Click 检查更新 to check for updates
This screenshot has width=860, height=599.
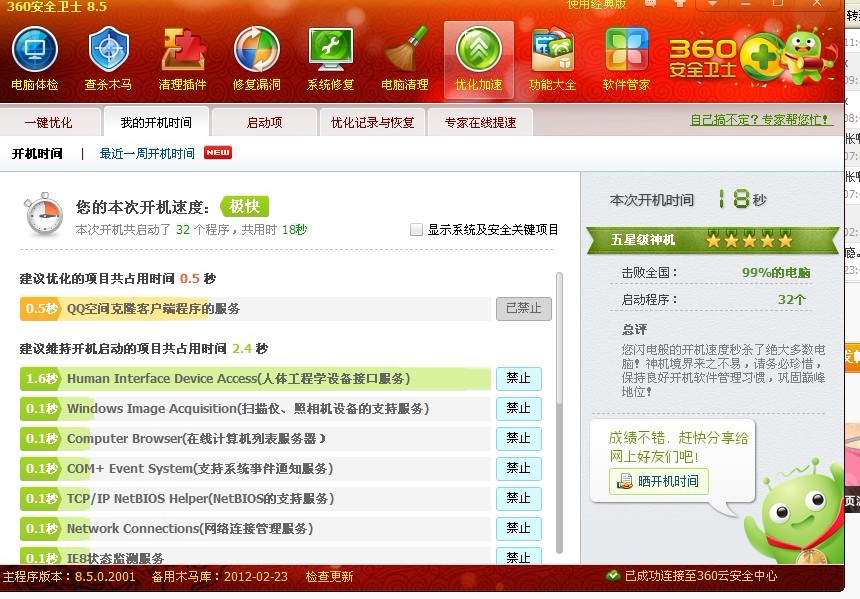[x=329, y=577]
